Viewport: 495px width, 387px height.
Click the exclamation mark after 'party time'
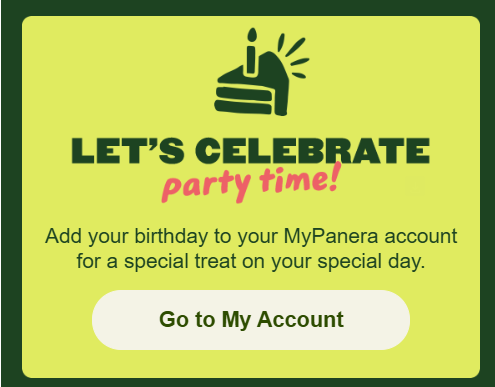(x=334, y=177)
